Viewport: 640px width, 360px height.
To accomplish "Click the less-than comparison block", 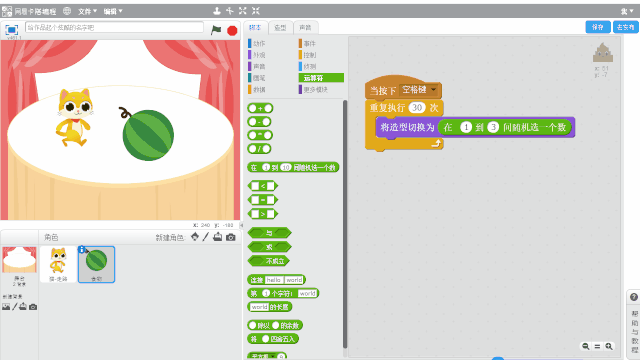I will (263, 186).
